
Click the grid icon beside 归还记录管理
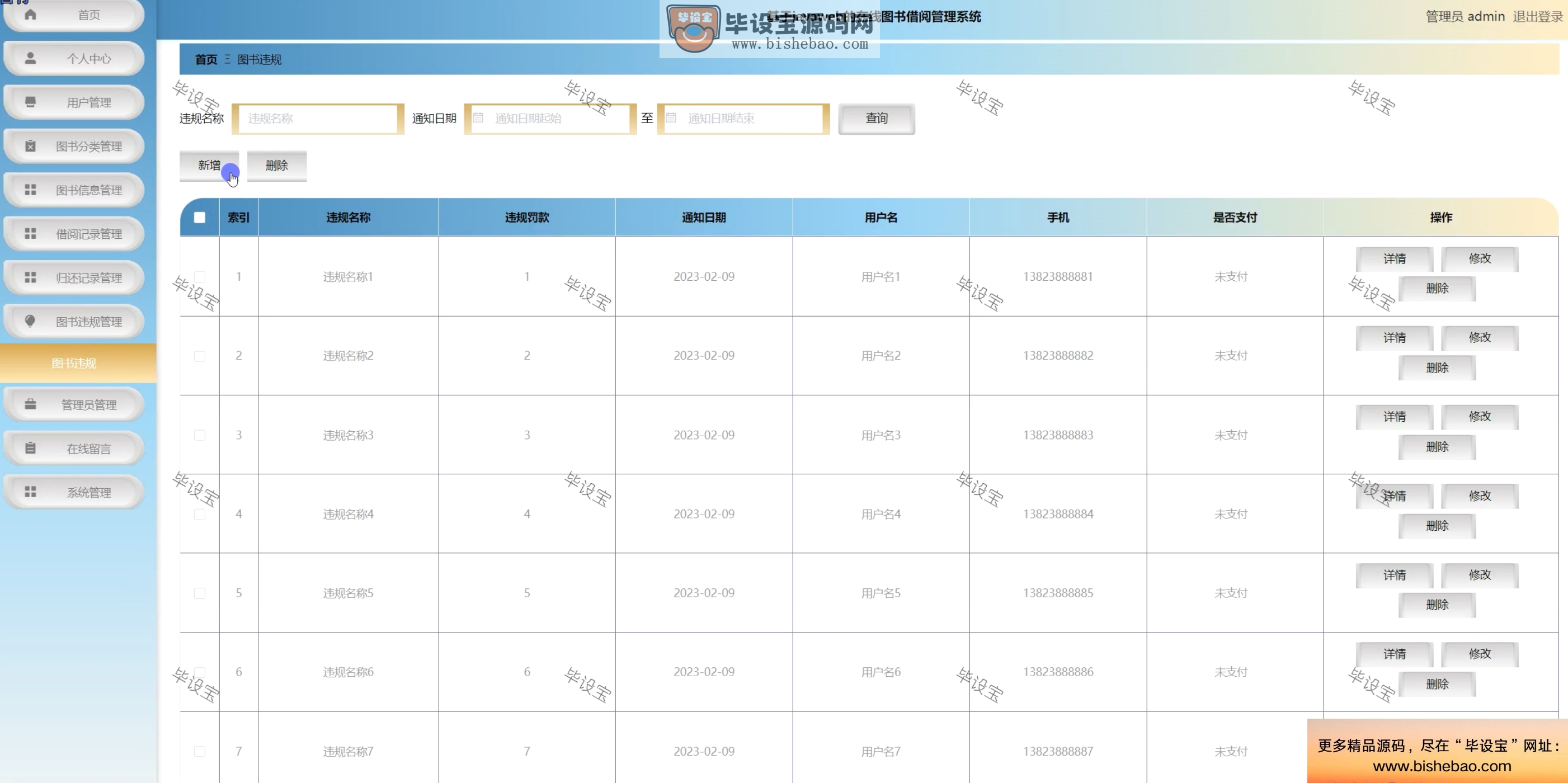click(30, 277)
